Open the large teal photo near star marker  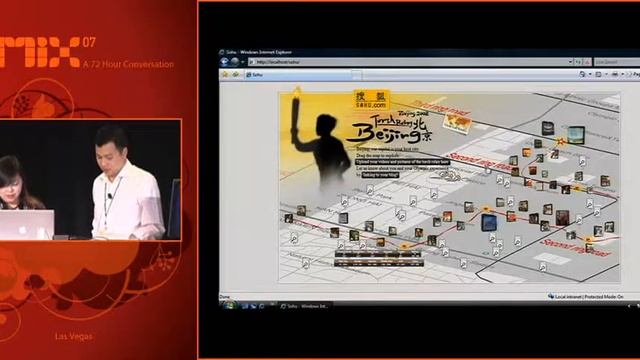pos(576,135)
